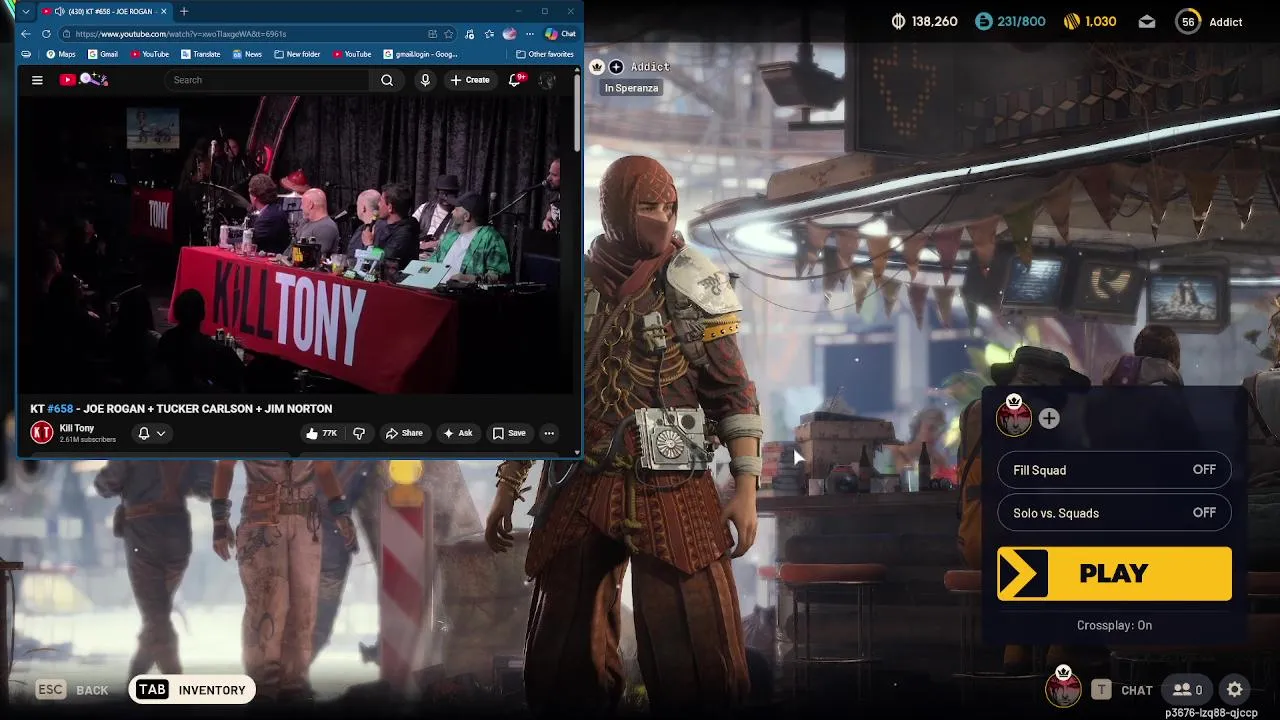The image size is (1280, 720).
Task: Click the 138,260 coin currency icon
Action: coord(898,22)
